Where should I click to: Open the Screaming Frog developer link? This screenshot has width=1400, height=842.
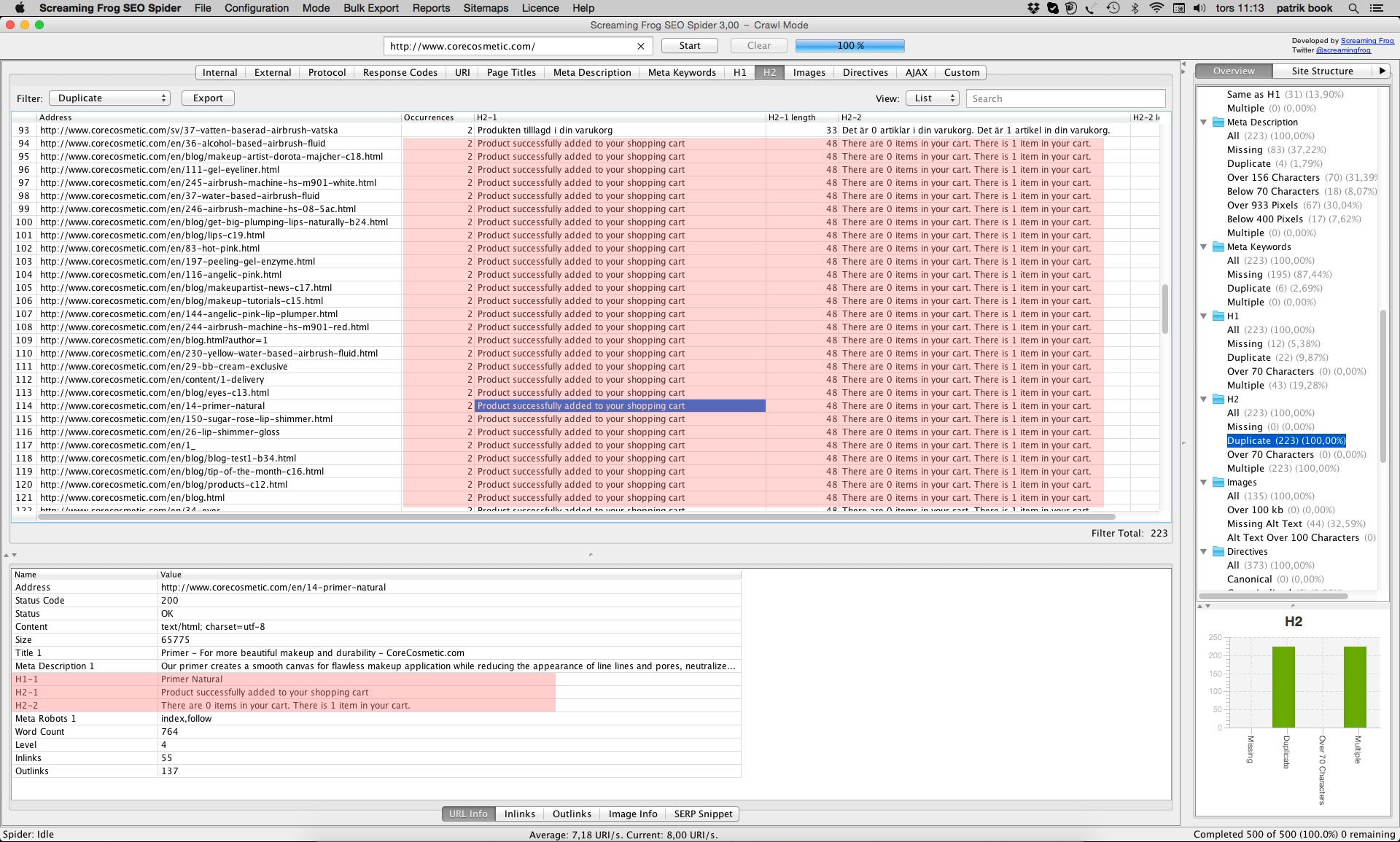(x=1367, y=41)
